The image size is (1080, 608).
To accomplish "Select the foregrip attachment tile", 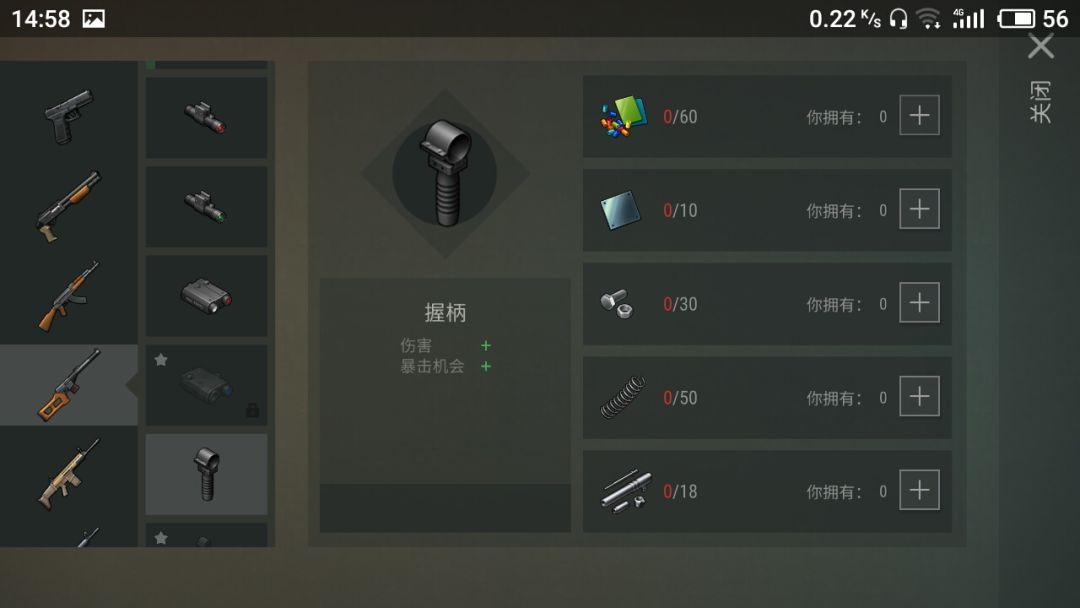I will click(207, 474).
